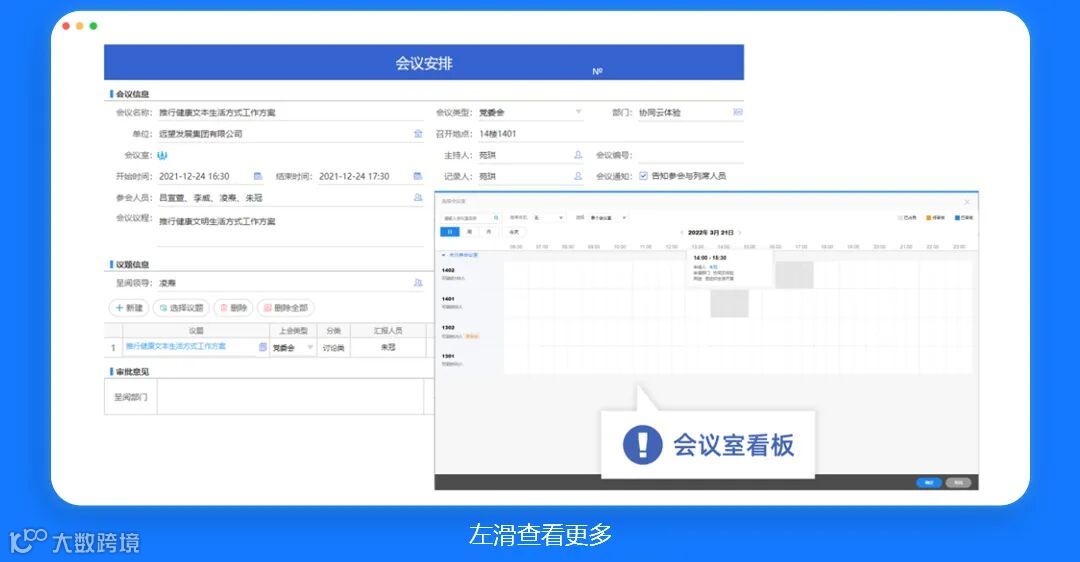Select the booked block in room 1402 row

pyautogui.click(x=794, y=275)
